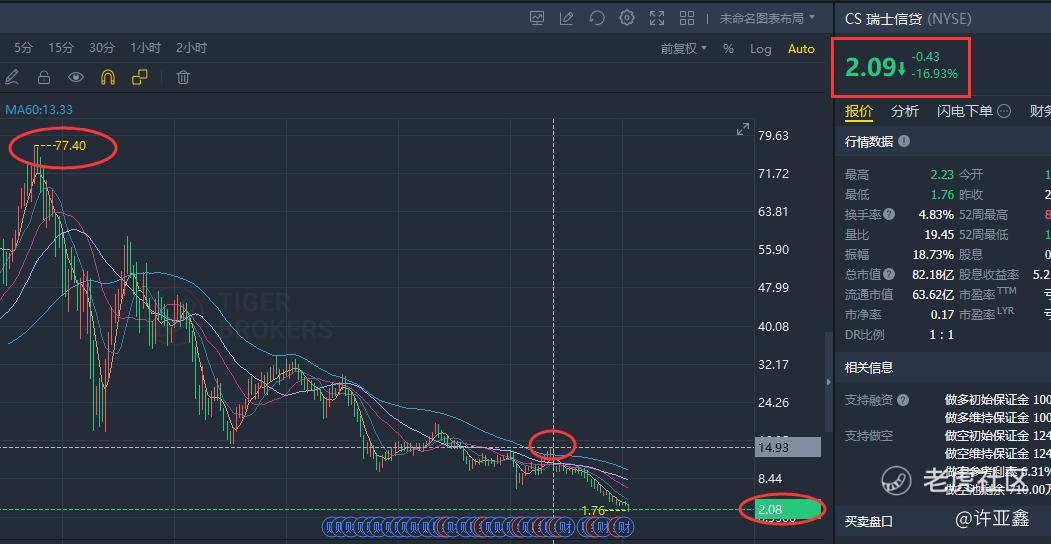Click the 量比 value 19.45
Viewport: 1051px width, 544px height.
pos(938,234)
